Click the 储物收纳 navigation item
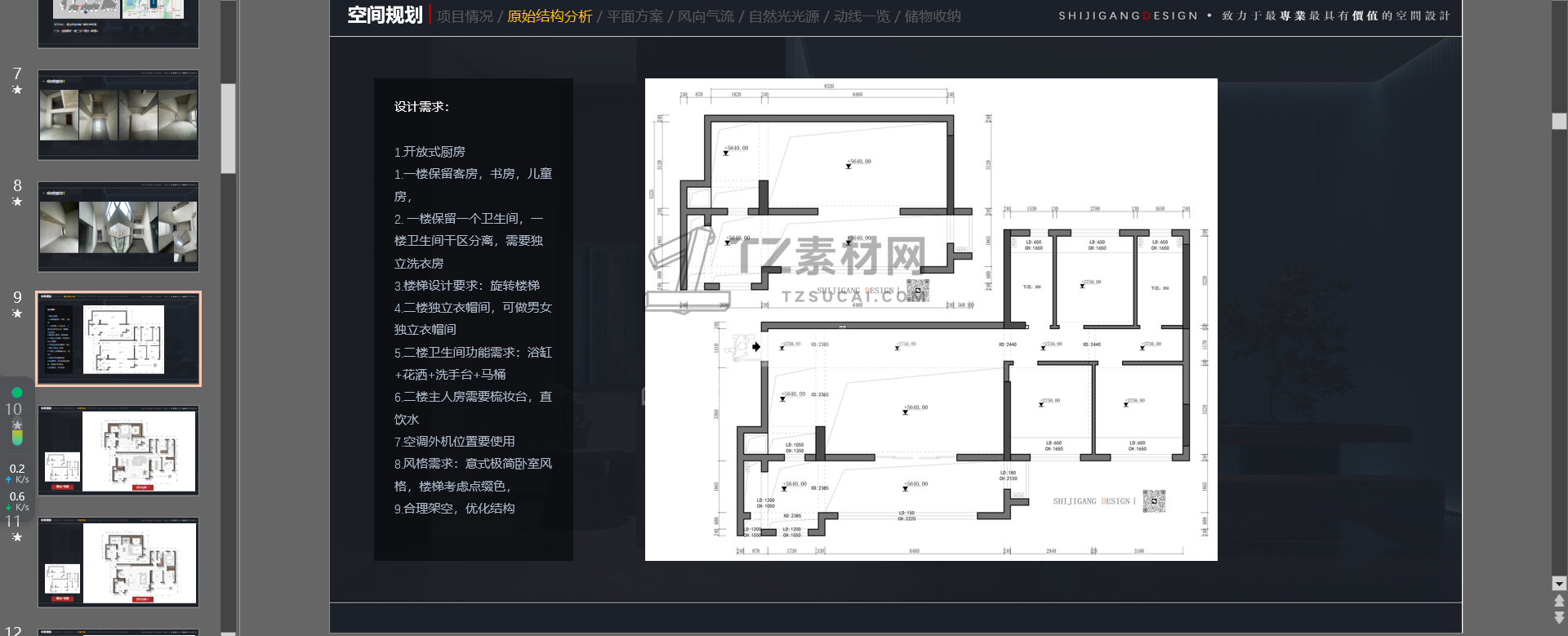The image size is (1568, 636). click(933, 16)
